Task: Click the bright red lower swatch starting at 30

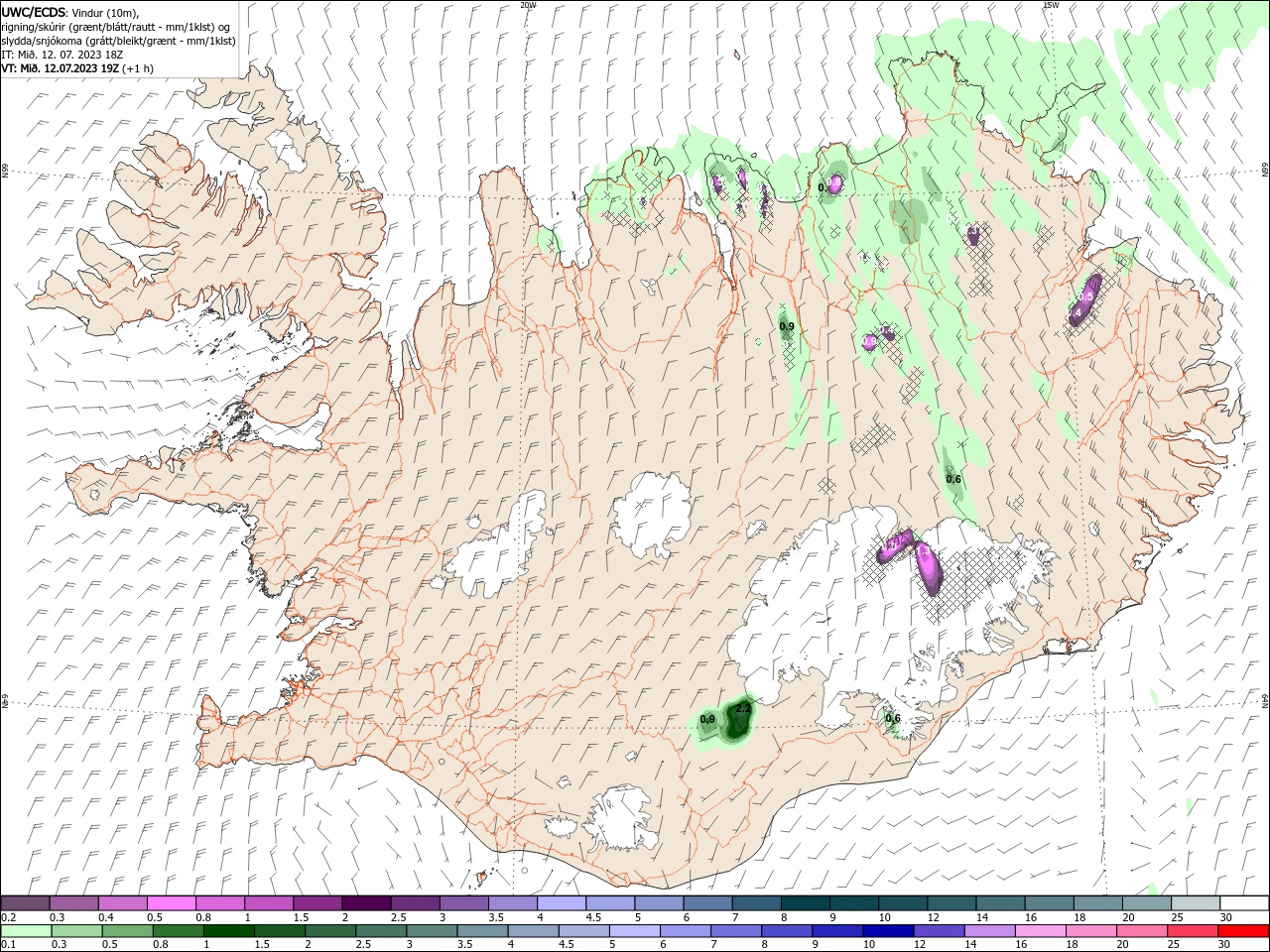Action: point(1244,931)
